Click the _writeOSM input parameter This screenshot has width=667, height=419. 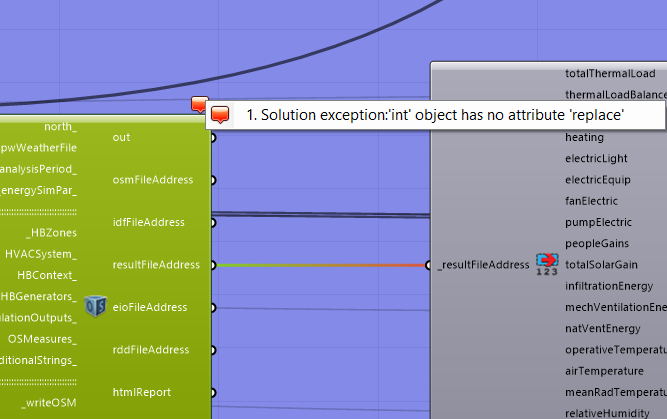coord(49,403)
